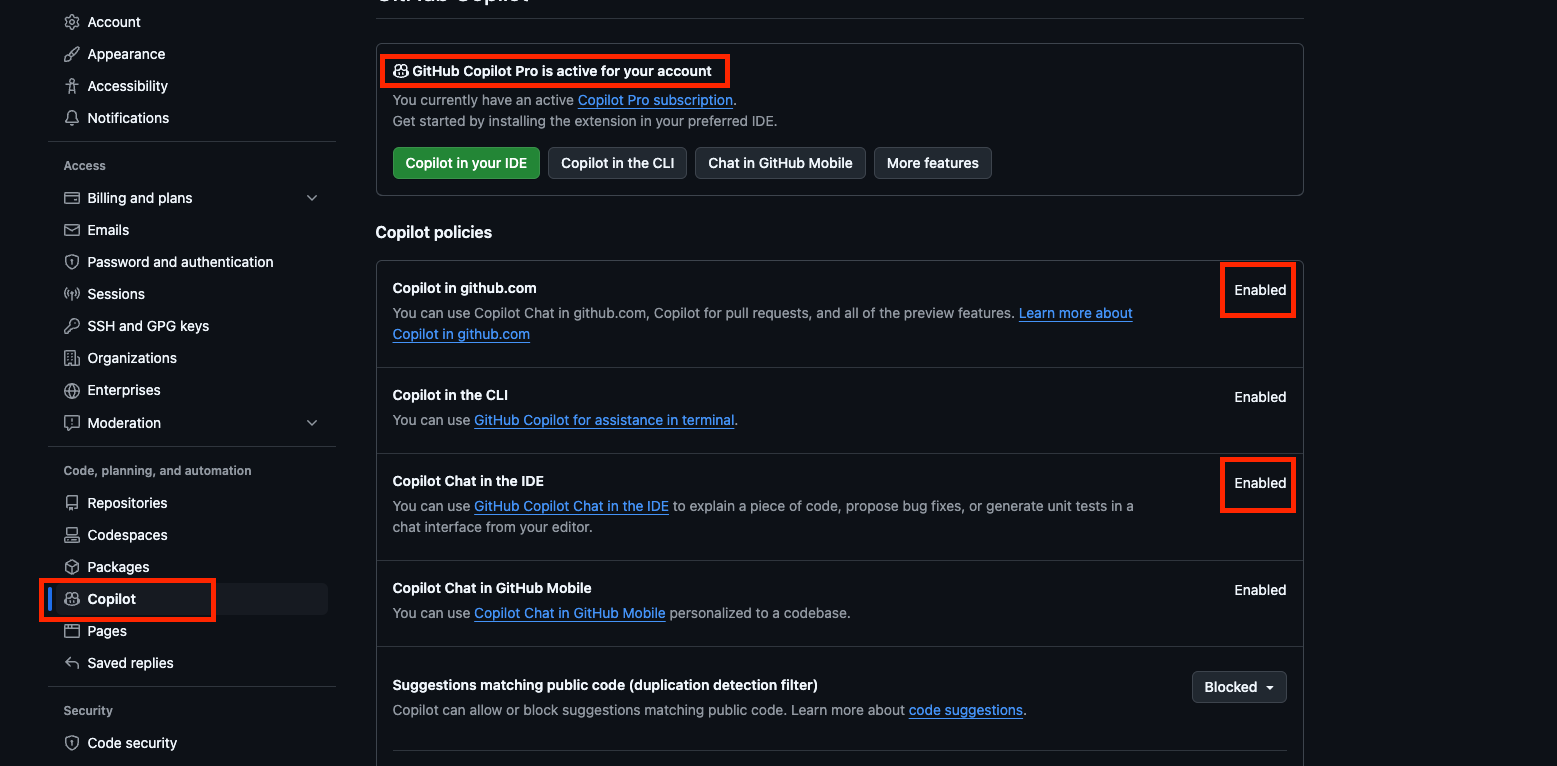Click the Copilot in the CLI button
The height and width of the screenshot is (766, 1557).
pos(617,163)
